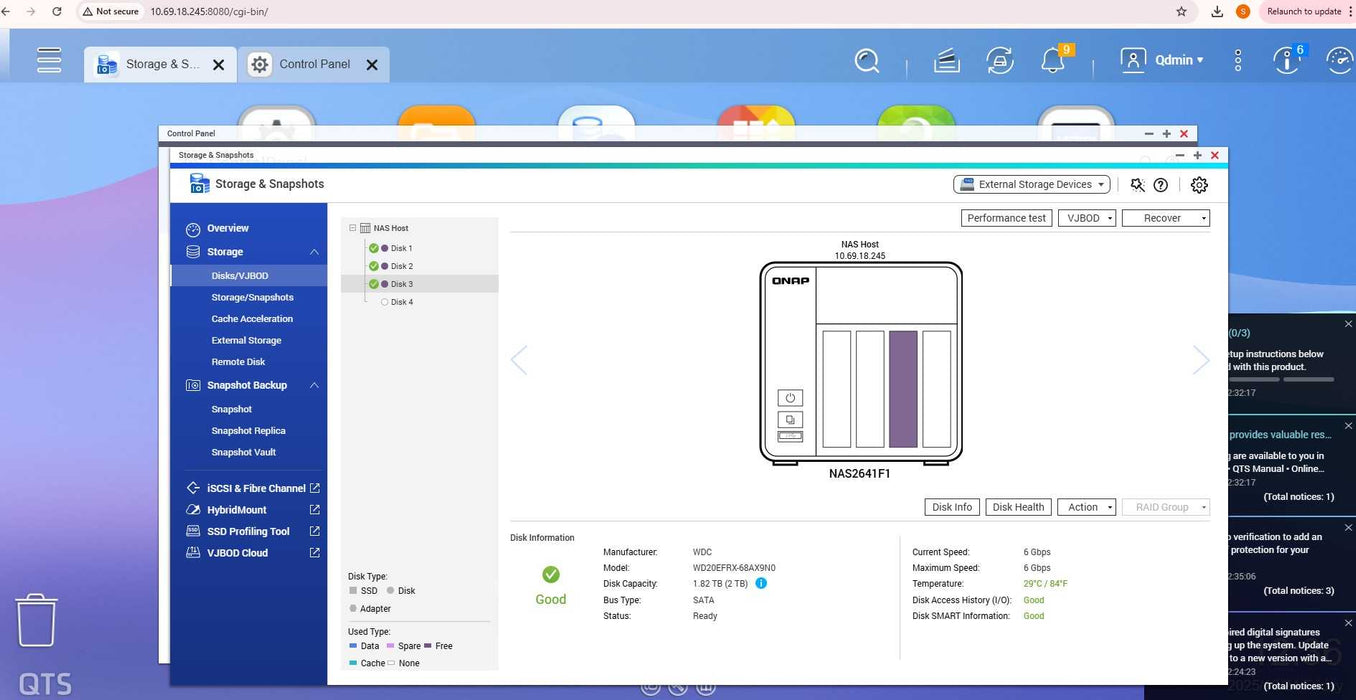Open the Help question mark icon
1356x700 pixels.
(1161, 185)
